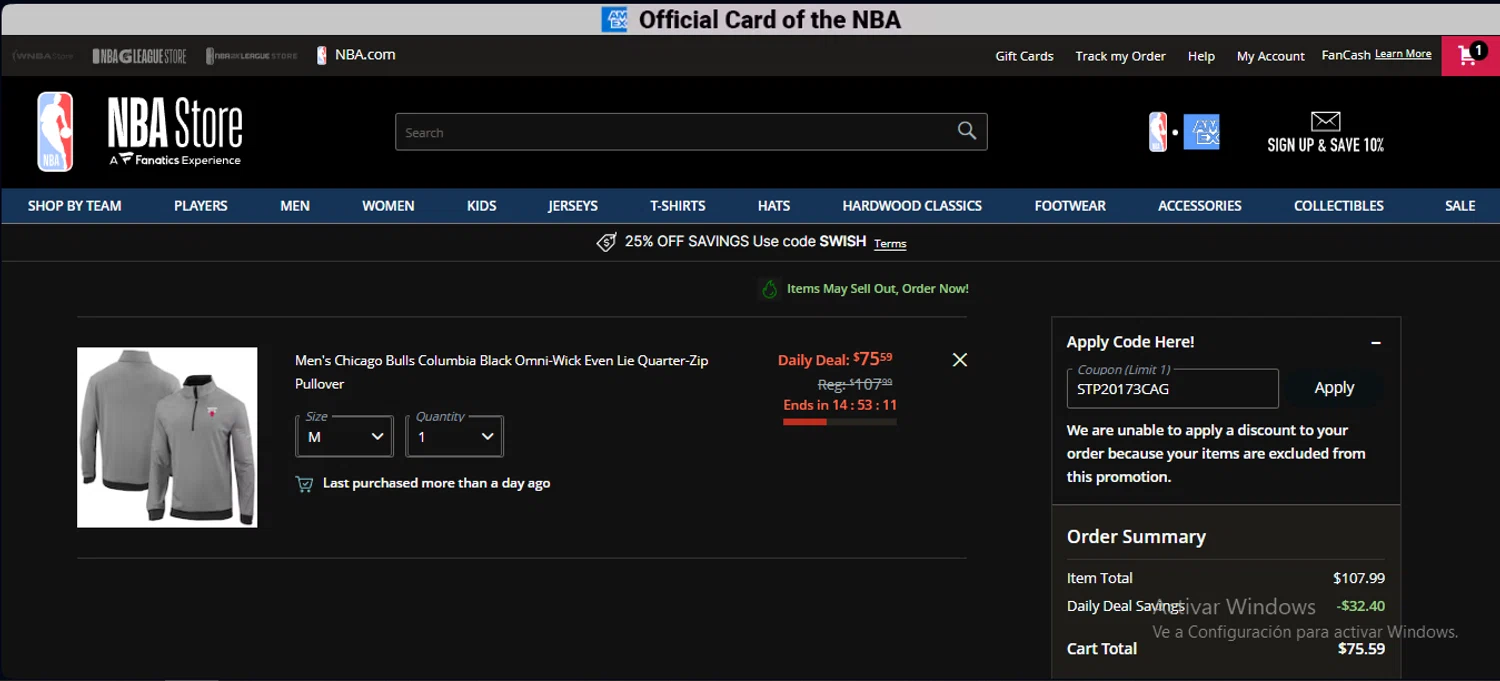Click the Items May Sell Out text
1500x681 pixels.
click(877, 289)
